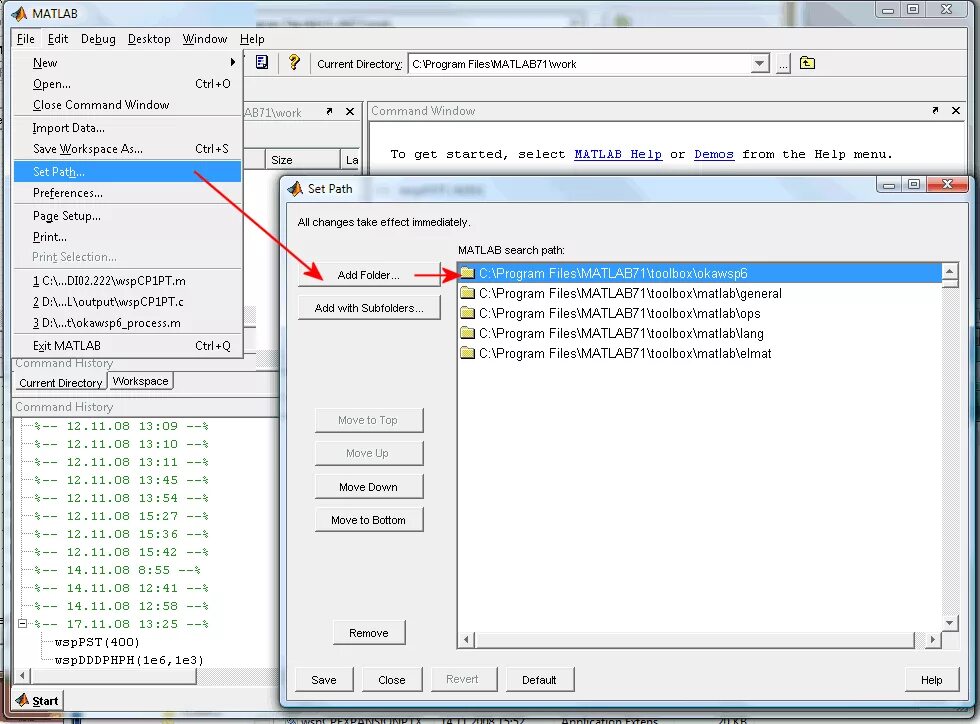Select folder icon of okawsp6 path entry
980x724 pixels.
(467, 273)
